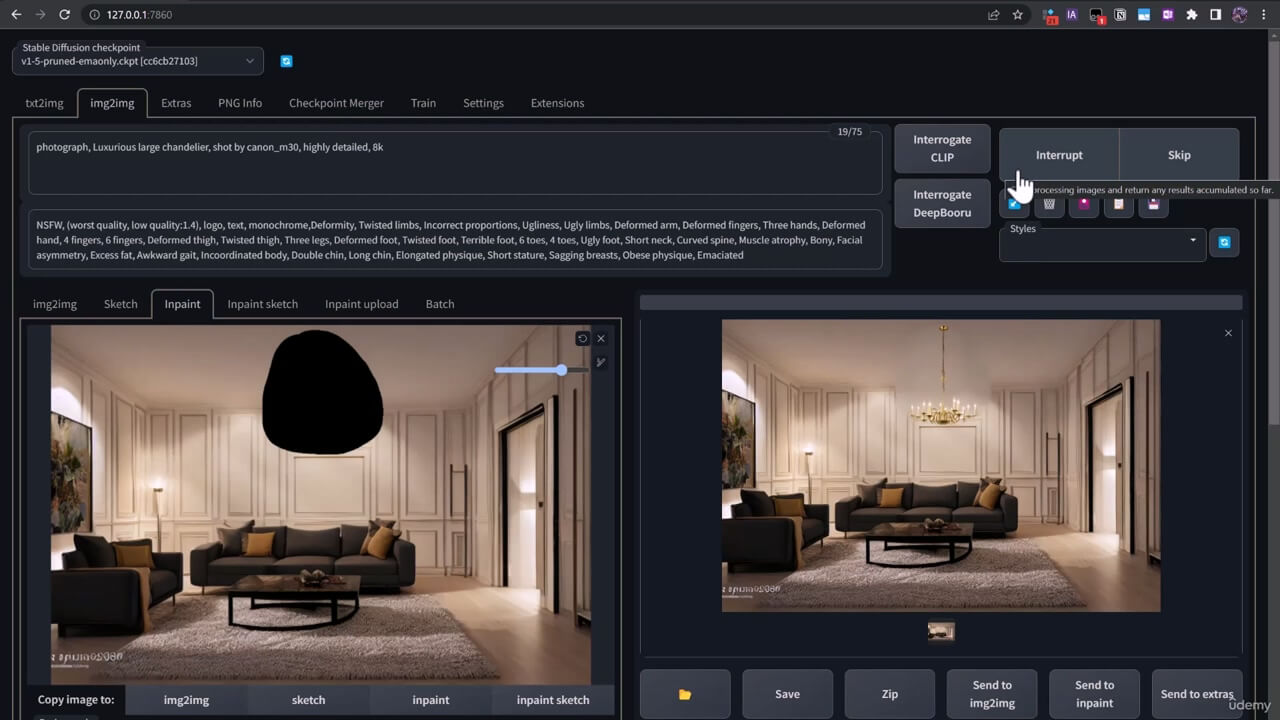The height and width of the screenshot is (720, 1280).
Task: Refresh the Stable Diffusion checkpoint list
Action: point(286,61)
